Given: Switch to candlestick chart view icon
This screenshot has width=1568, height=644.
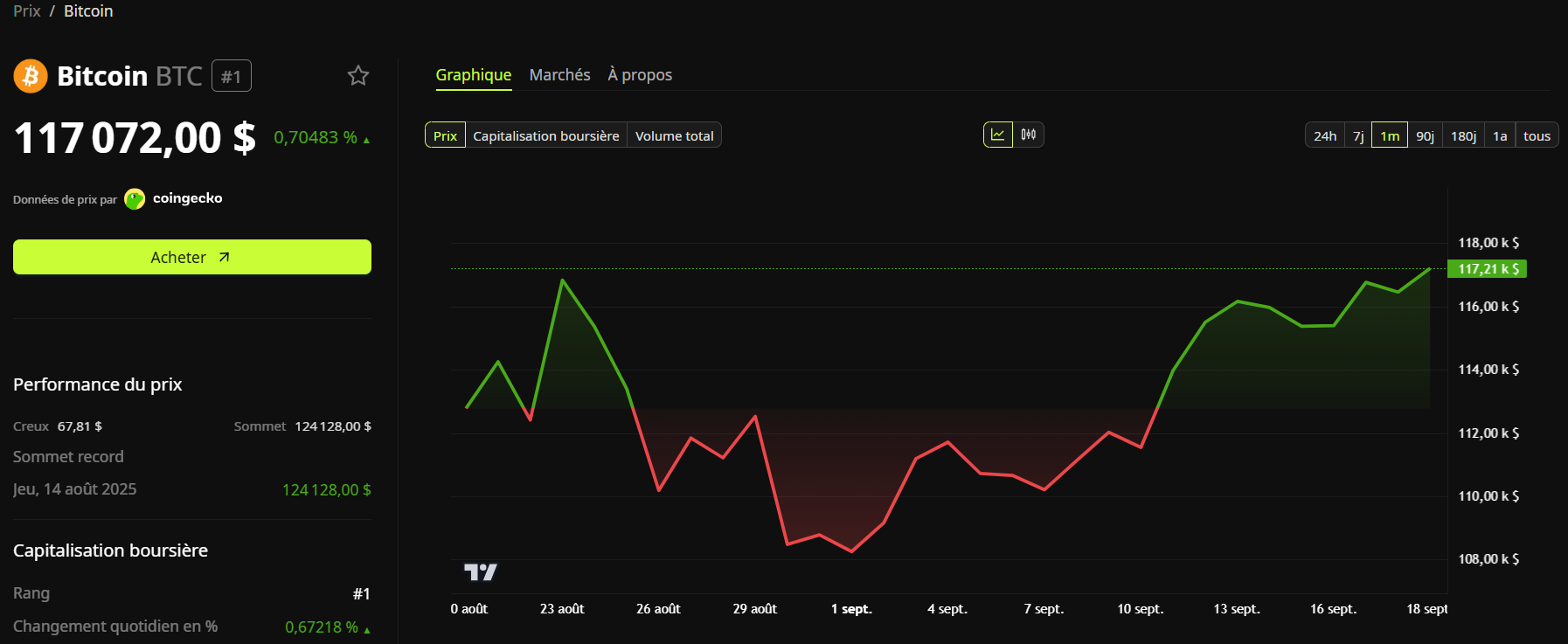Looking at the screenshot, I should tap(1029, 135).
